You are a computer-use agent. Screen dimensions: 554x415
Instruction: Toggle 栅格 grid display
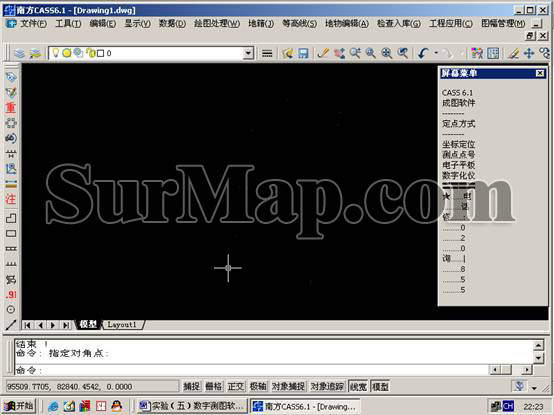pyautogui.click(x=214, y=386)
